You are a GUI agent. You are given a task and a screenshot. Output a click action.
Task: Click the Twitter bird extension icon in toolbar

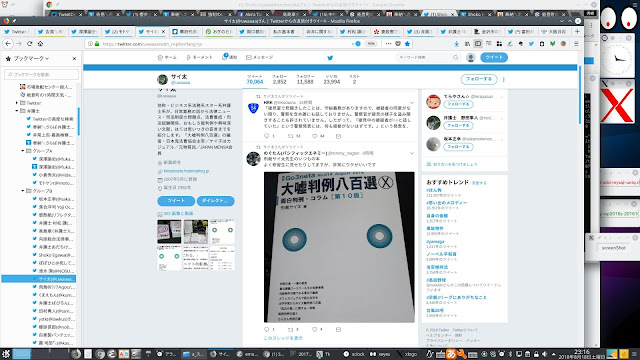(531, 44)
